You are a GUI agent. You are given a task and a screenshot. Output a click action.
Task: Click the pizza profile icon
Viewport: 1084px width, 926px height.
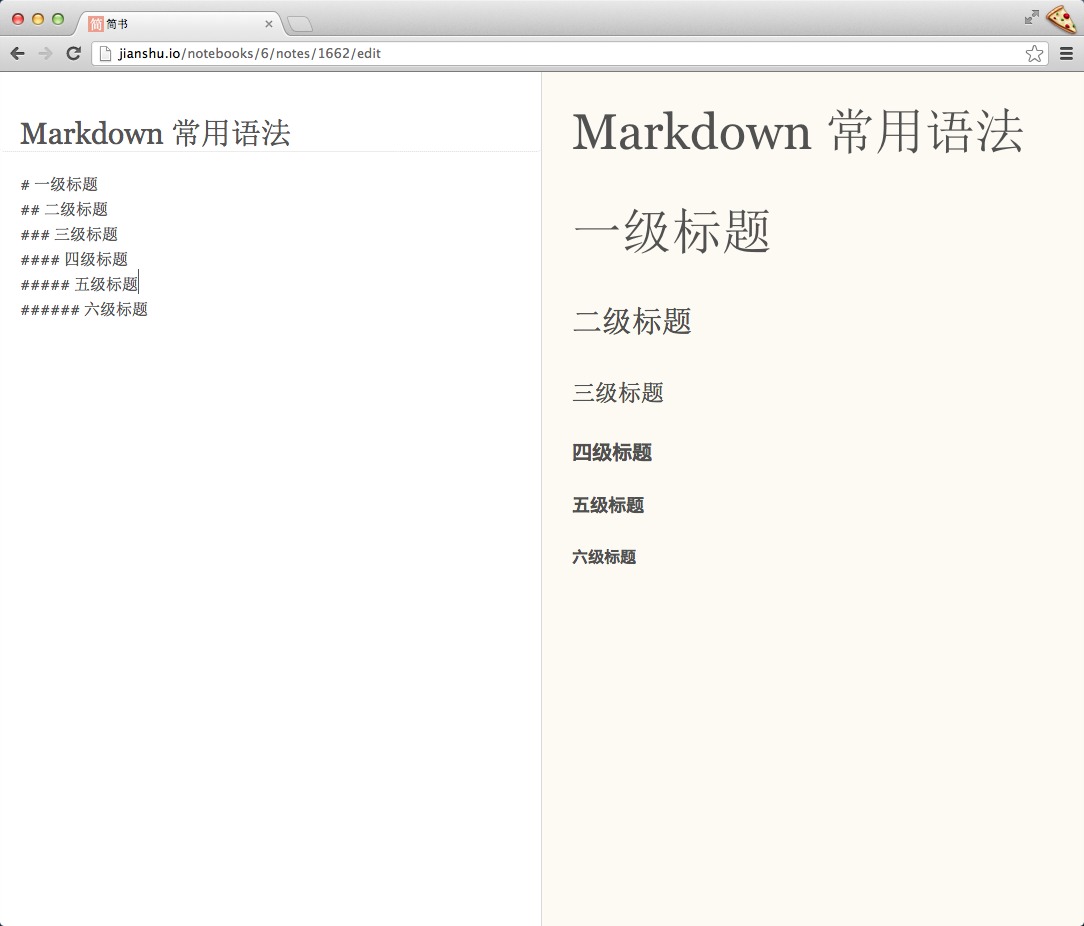(x=1060, y=19)
